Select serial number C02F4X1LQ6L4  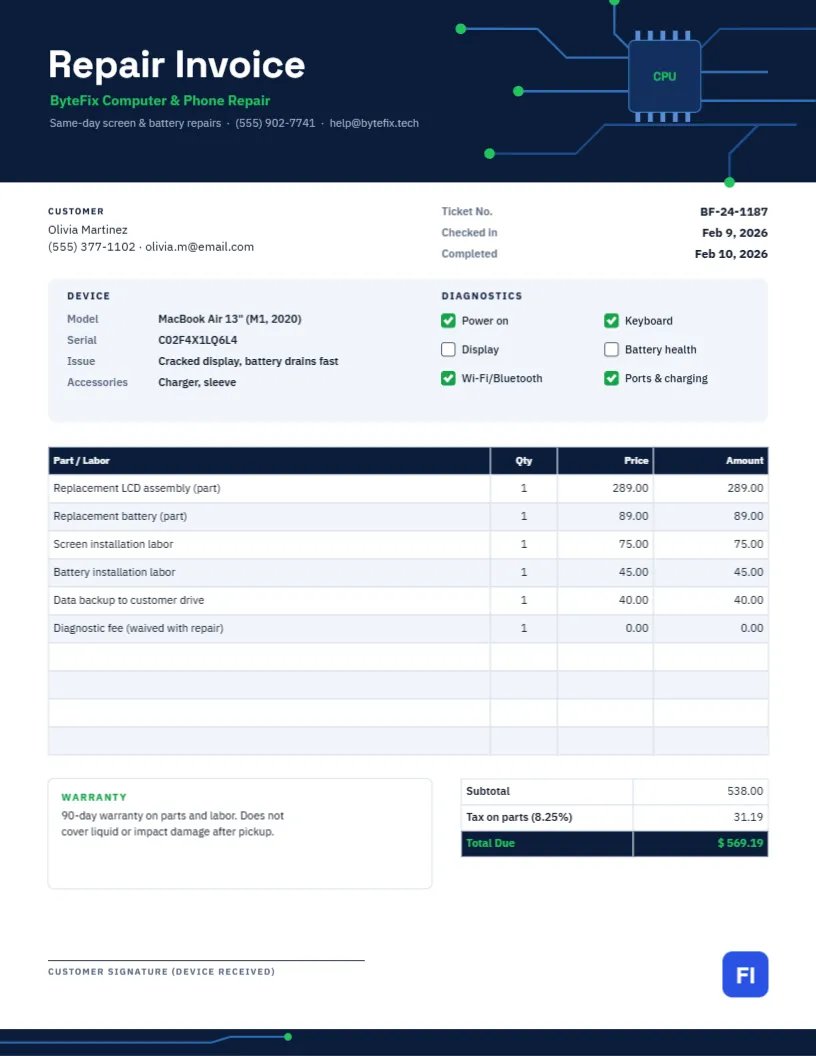[x=198, y=340]
